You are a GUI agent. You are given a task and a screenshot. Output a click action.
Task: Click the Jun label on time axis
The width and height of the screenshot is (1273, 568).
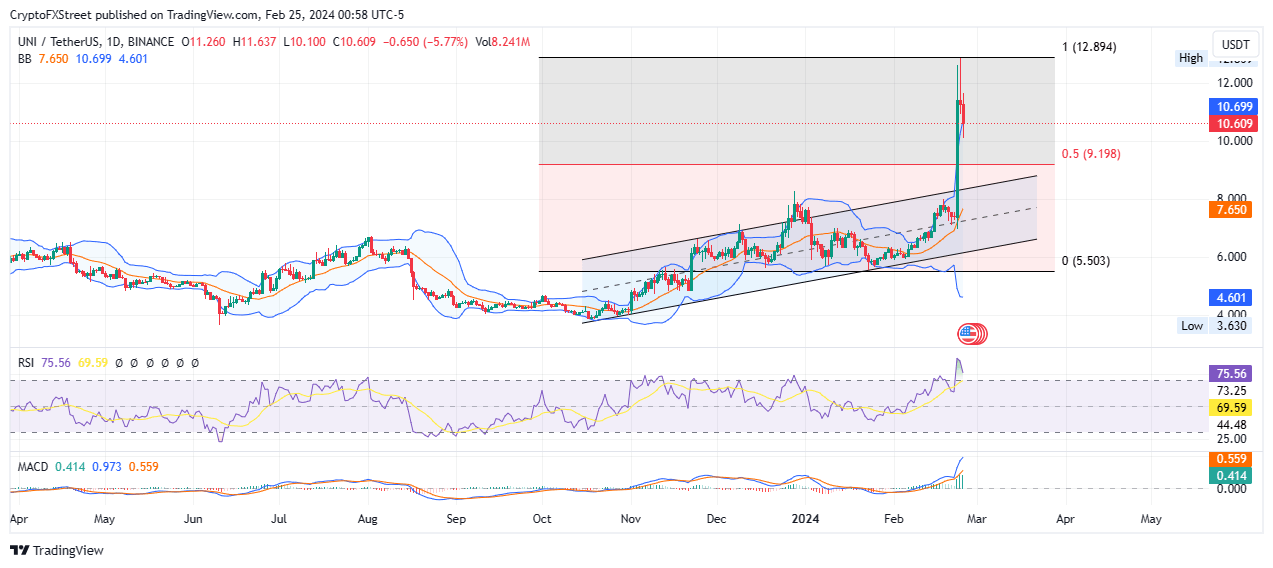194,520
